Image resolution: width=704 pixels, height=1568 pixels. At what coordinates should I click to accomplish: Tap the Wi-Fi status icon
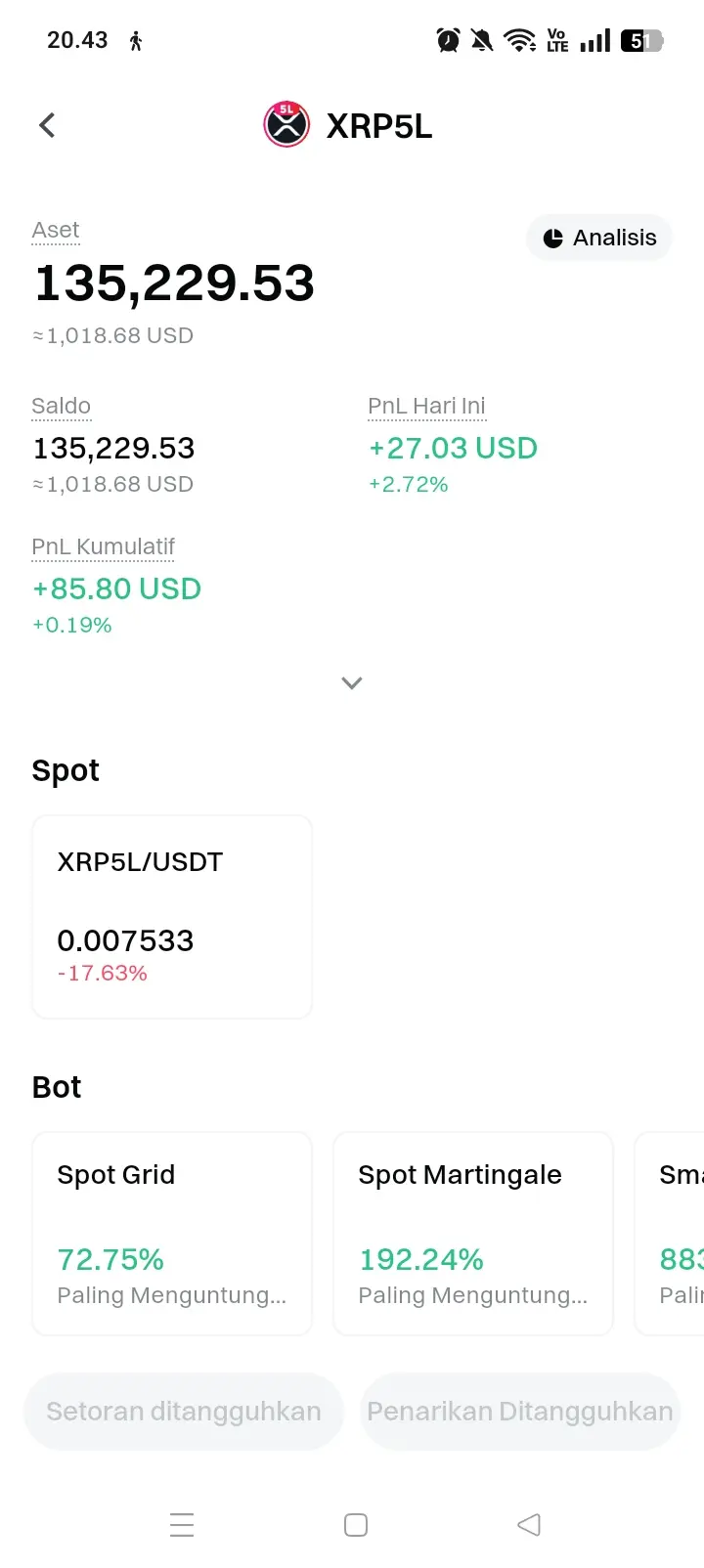[519, 40]
